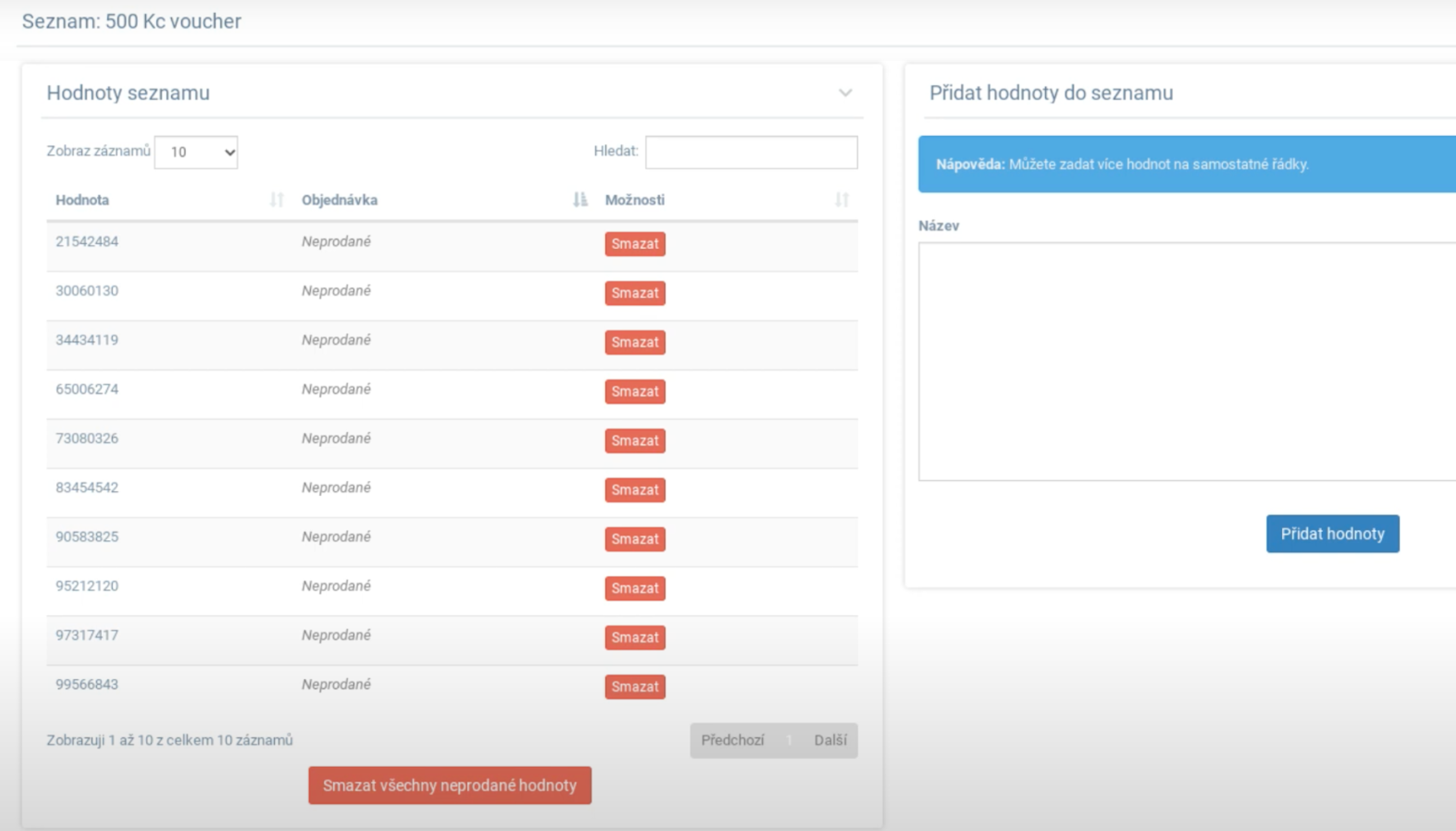Click the 'Přidat hodnoty do seznamu' heading

[1051, 93]
